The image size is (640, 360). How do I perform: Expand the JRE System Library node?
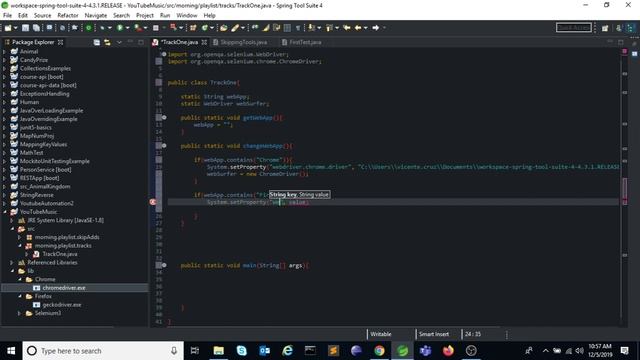tap(12, 220)
